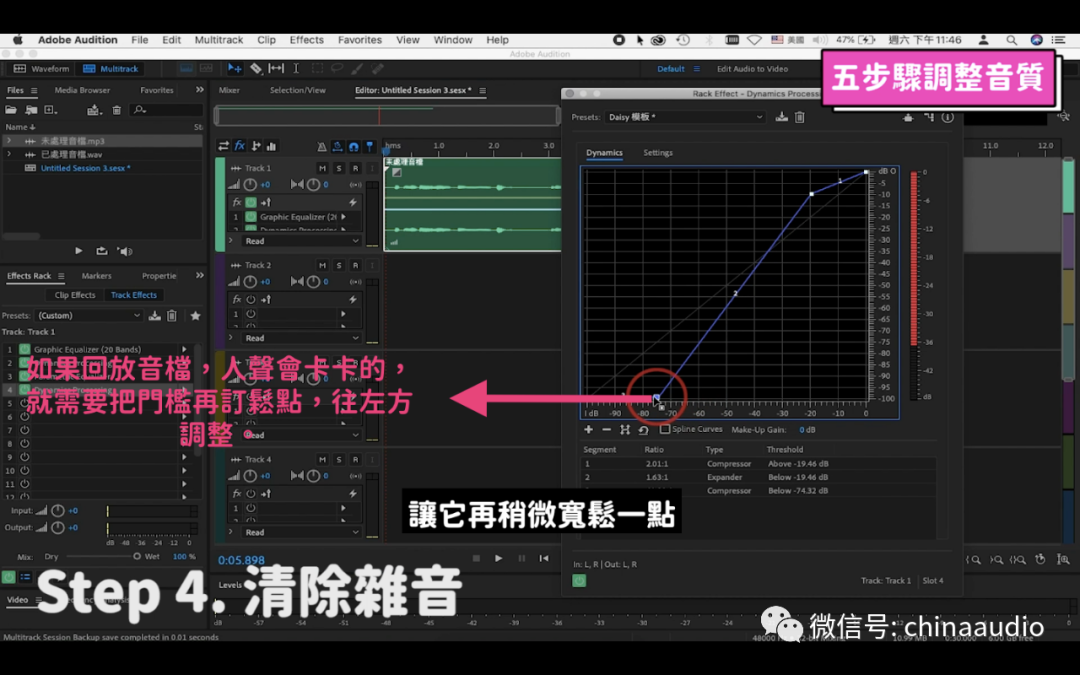Select the Razor tool in toolbar
Screen dimensions: 1080x675
pyautogui.click(x=256, y=68)
